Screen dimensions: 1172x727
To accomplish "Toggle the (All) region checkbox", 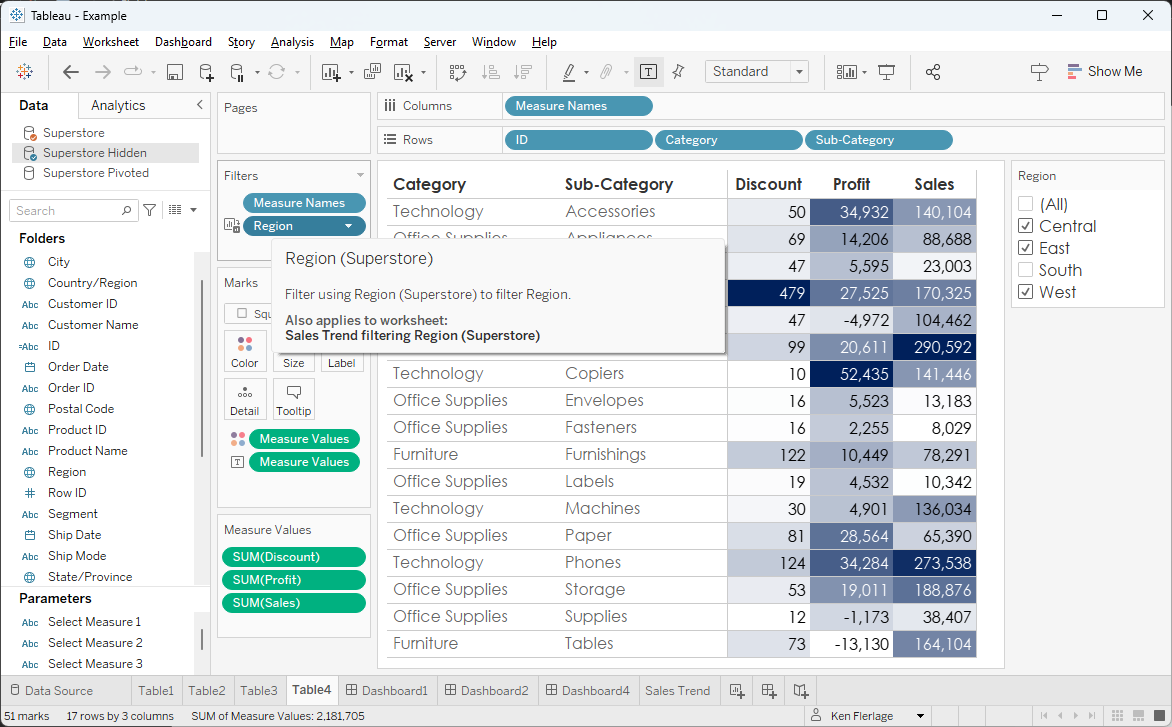I will click(x=1026, y=204).
